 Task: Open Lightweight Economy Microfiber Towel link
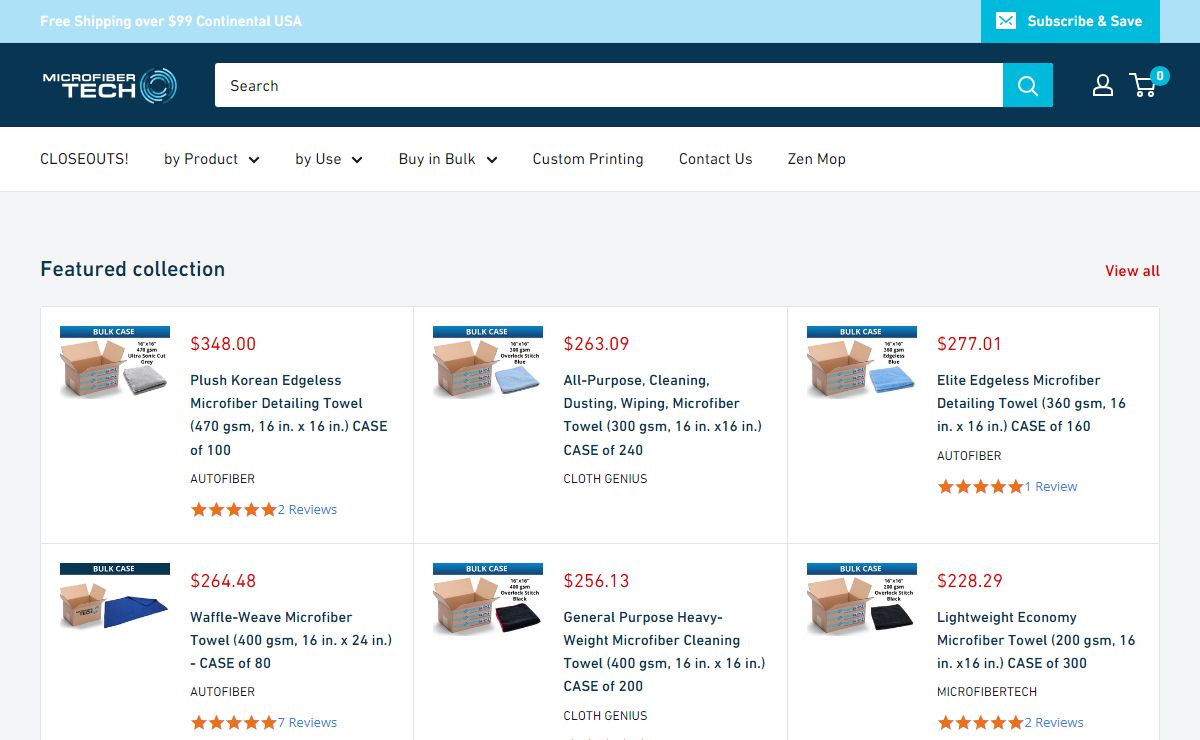1036,640
